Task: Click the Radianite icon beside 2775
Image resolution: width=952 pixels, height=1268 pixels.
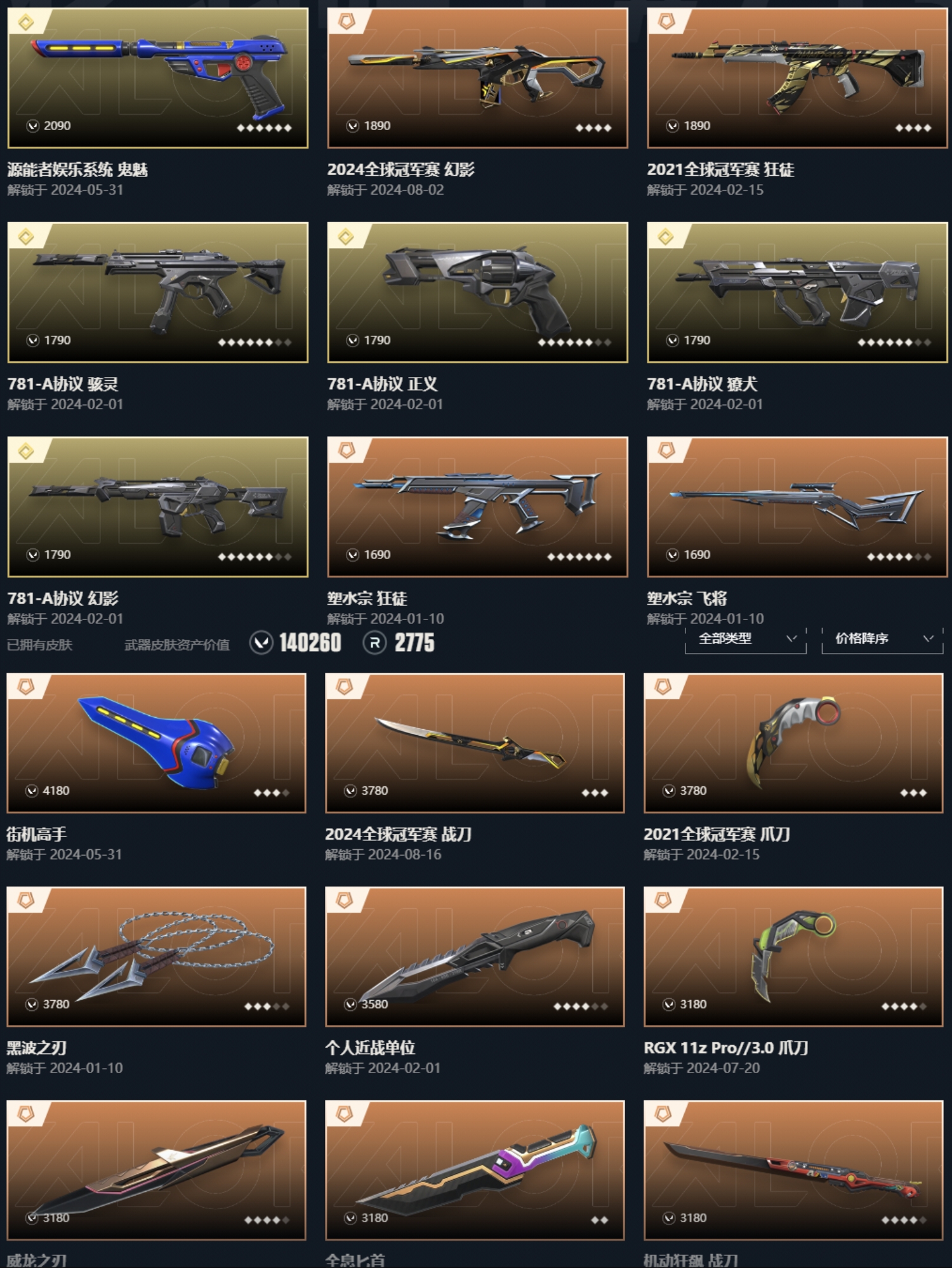Action: click(x=374, y=643)
